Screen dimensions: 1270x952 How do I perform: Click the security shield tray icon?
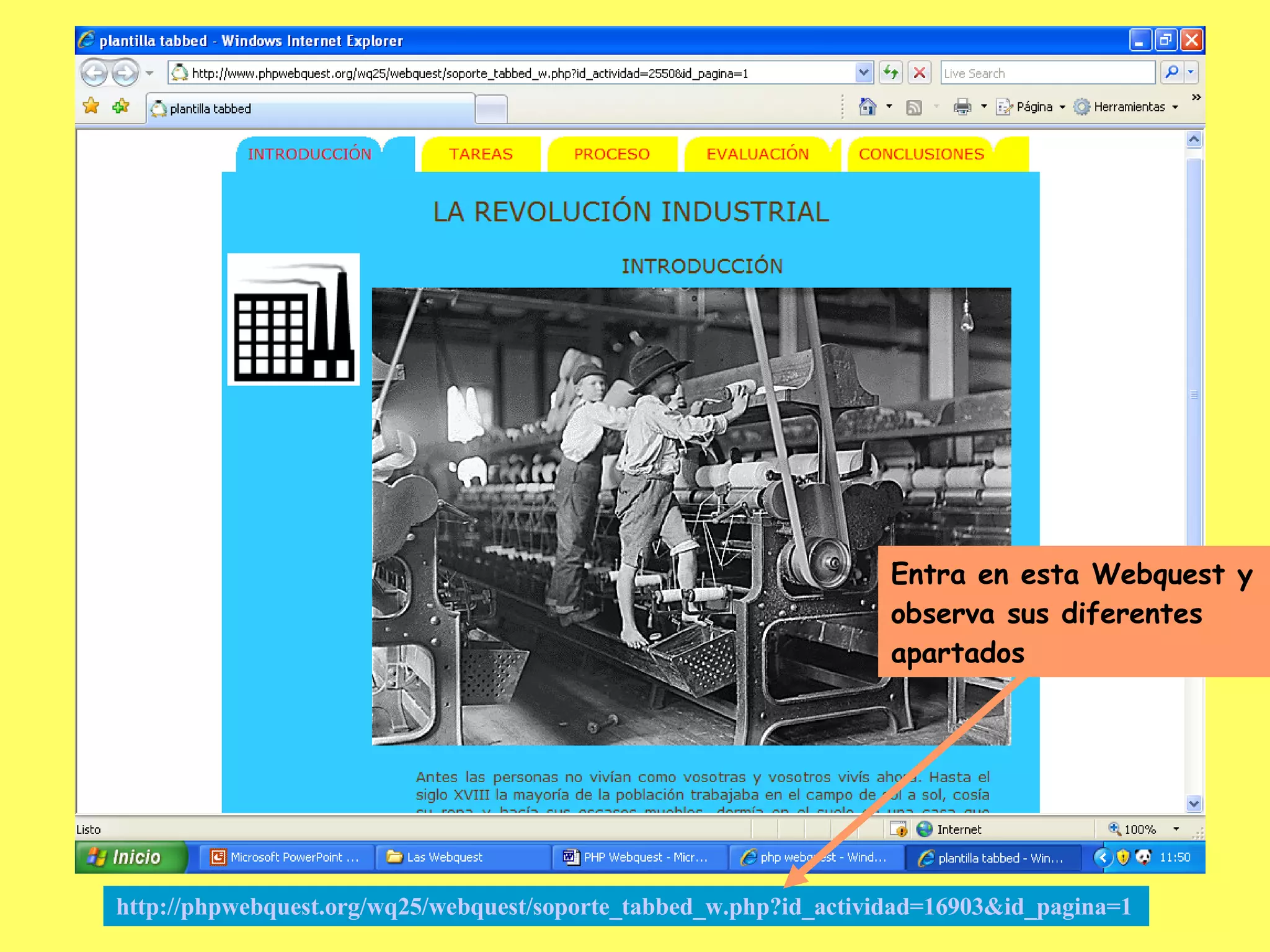[1123, 857]
